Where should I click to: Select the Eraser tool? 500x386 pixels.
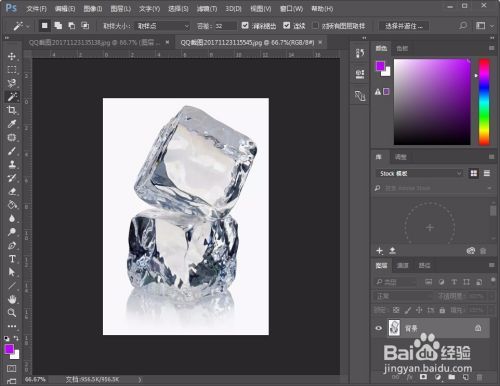(x=12, y=191)
